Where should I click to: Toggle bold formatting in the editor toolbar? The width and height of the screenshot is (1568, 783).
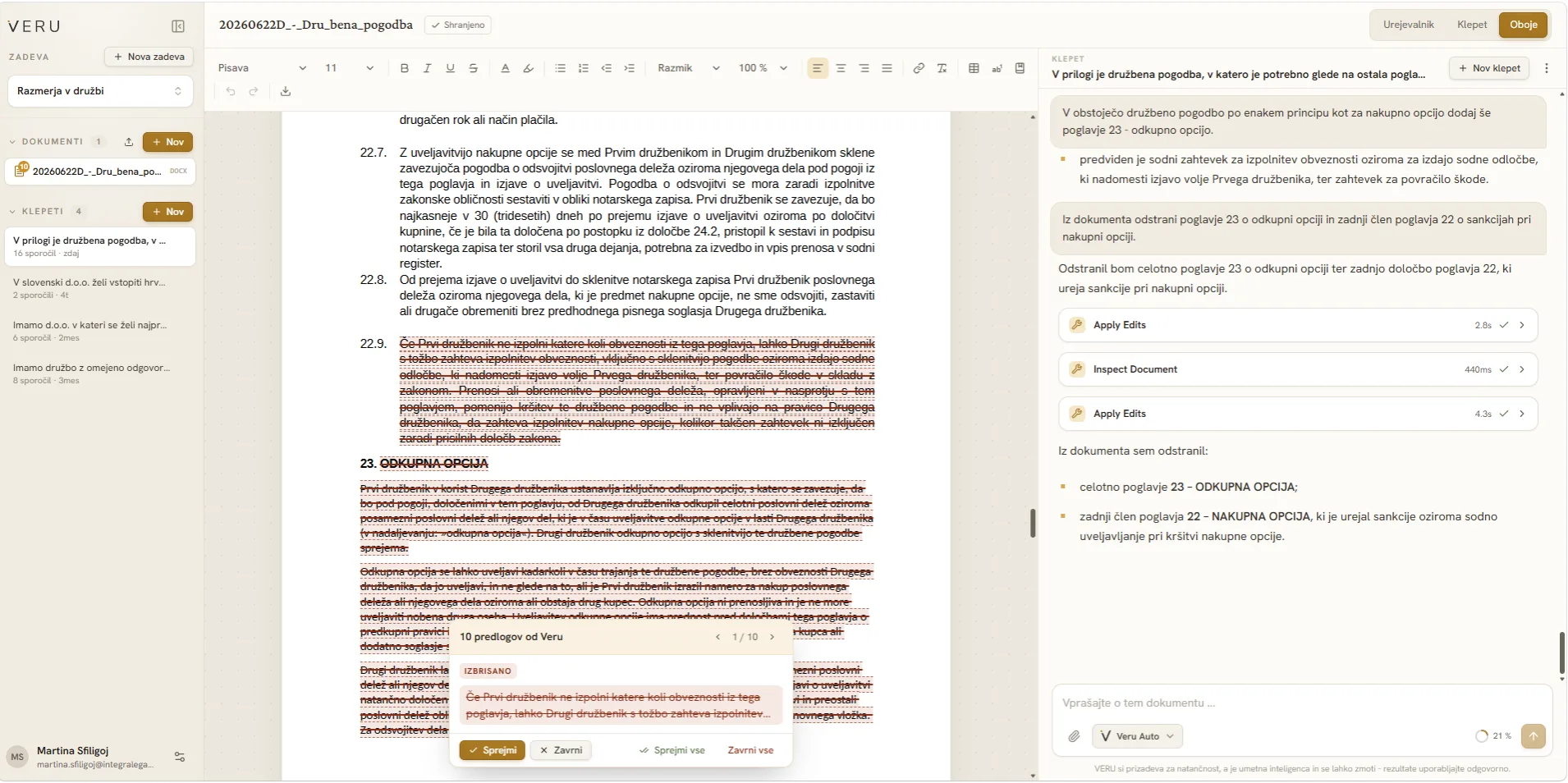pyautogui.click(x=404, y=68)
